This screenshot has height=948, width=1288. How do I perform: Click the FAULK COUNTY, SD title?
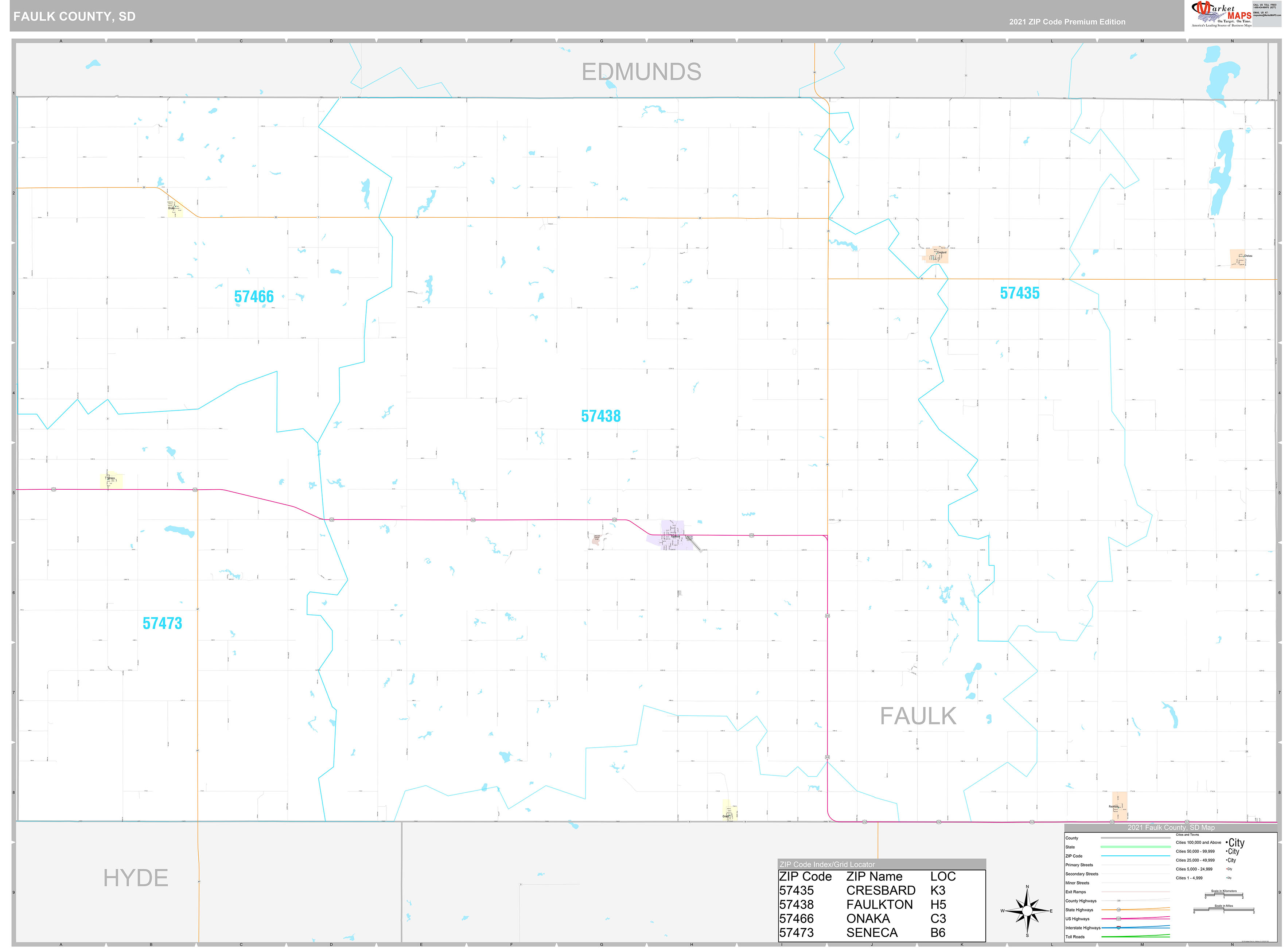(x=75, y=16)
